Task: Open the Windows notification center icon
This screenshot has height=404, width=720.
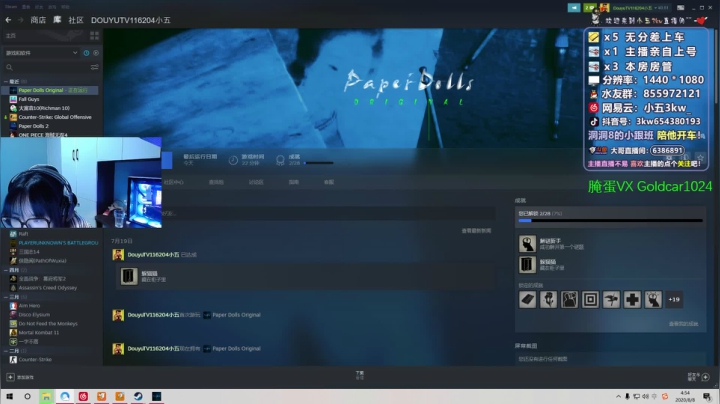Action: (x=707, y=396)
